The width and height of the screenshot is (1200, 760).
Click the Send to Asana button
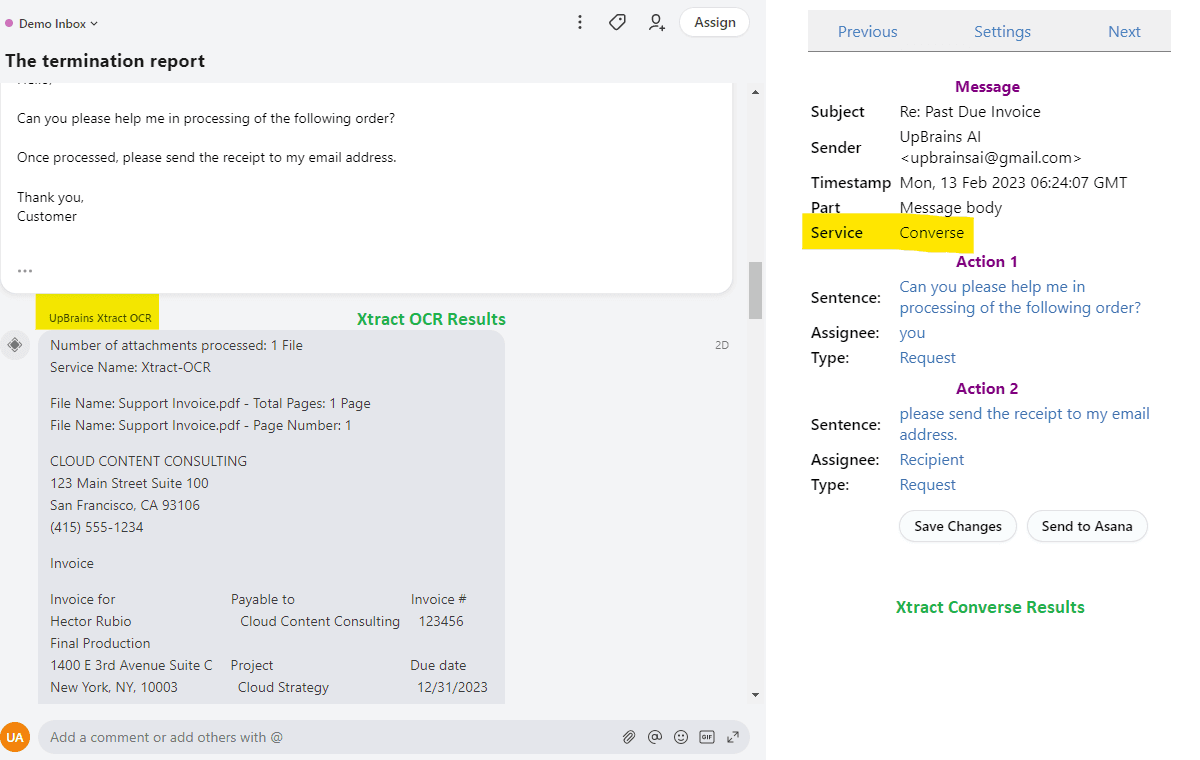point(1087,526)
